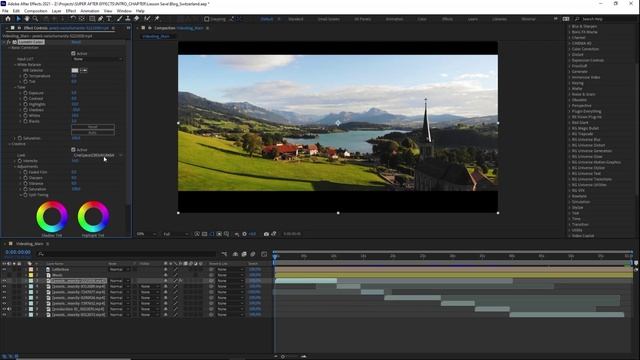Click the Home icon in the toolbar
This screenshot has width=640, height=360.
pos(8,19)
